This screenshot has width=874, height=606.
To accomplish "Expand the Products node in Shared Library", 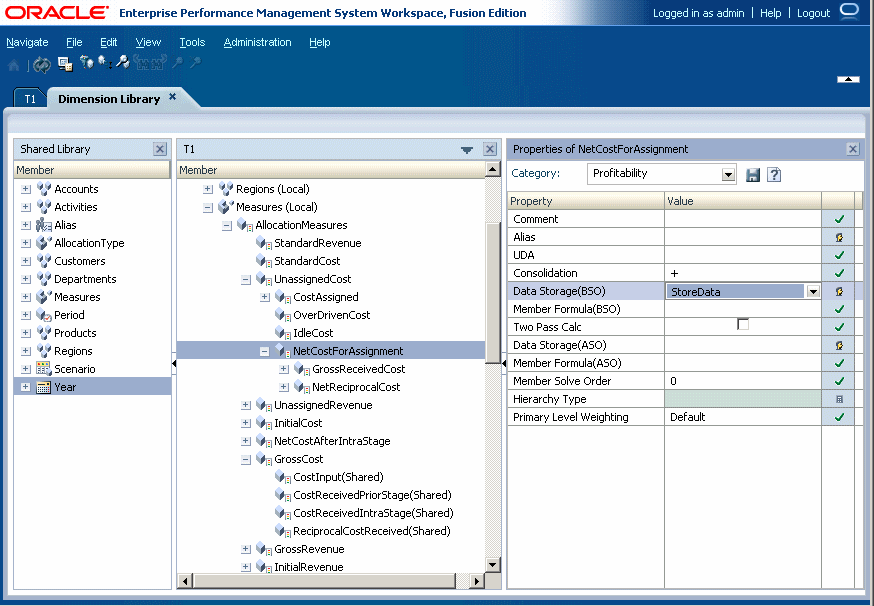I will (26, 333).
